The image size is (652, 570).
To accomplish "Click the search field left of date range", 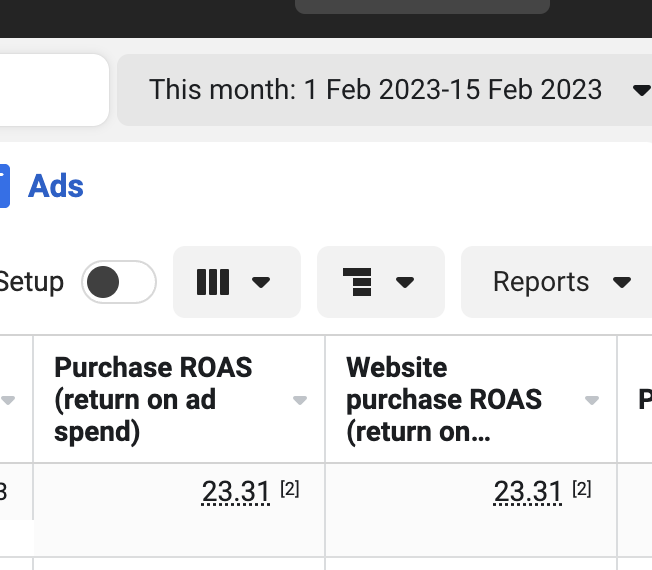I will (x=54, y=90).
